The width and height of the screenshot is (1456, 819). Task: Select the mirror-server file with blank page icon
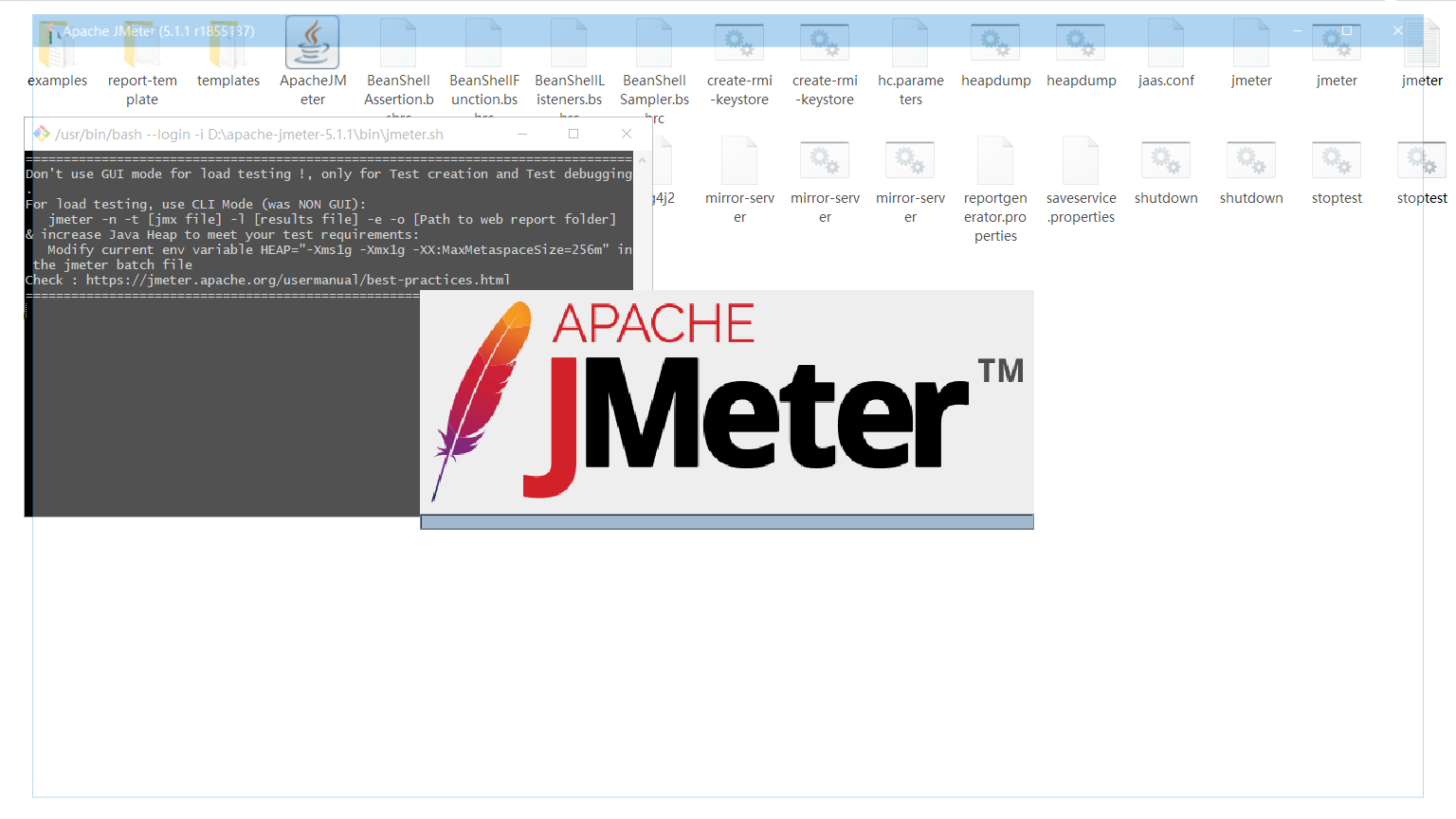coord(739,180)
